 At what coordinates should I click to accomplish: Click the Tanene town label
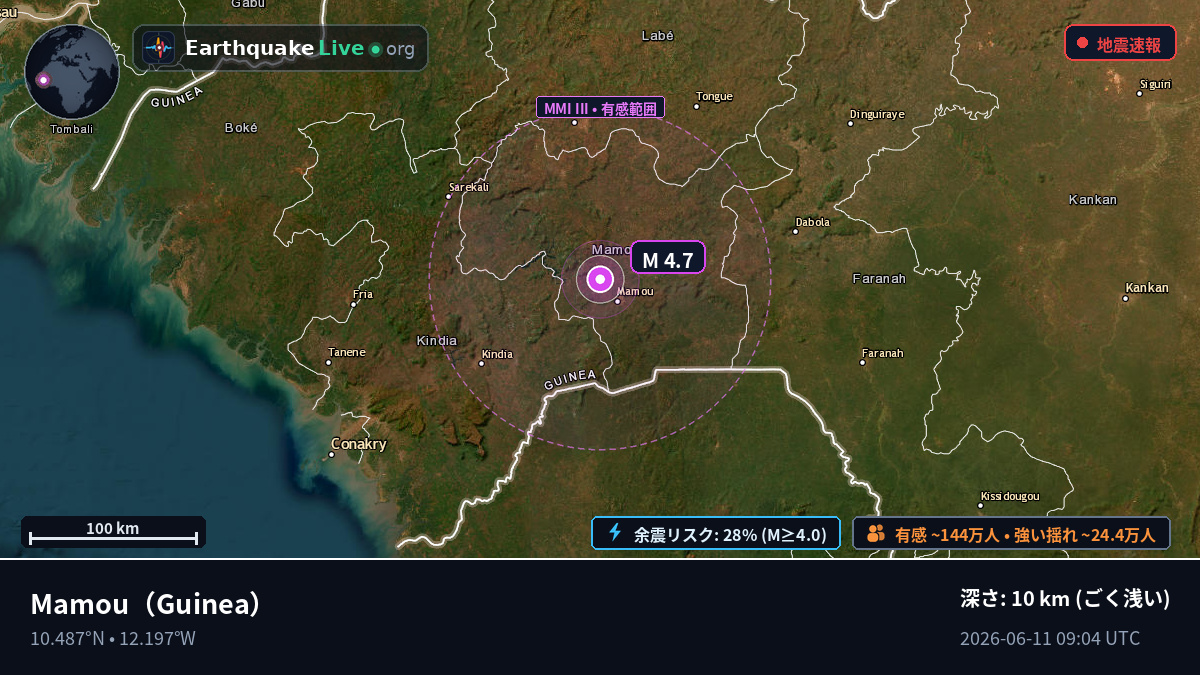pyautogui.click(x=347, y=351)
